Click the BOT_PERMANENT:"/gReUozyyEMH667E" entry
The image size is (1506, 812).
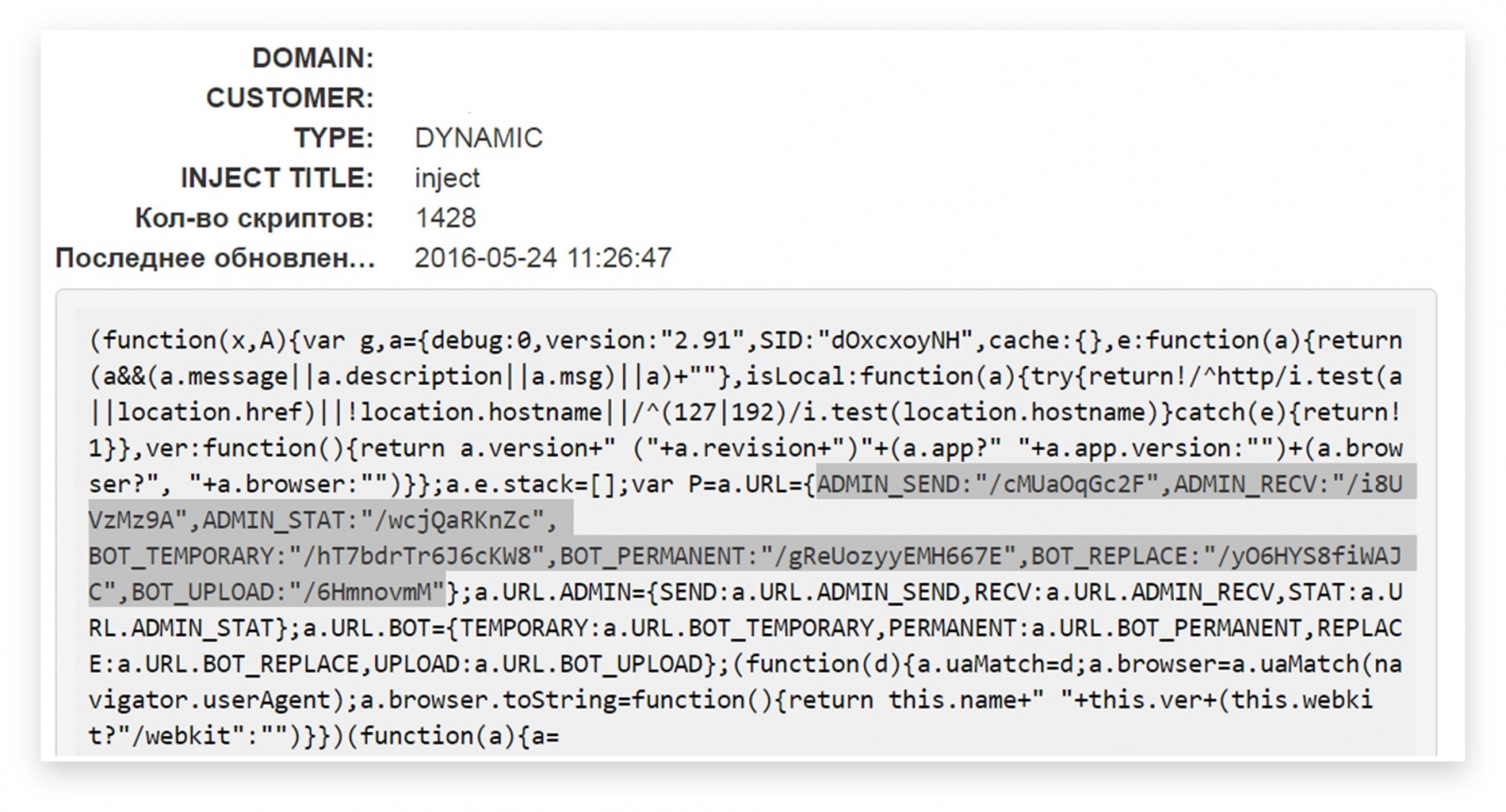(788, 556)
